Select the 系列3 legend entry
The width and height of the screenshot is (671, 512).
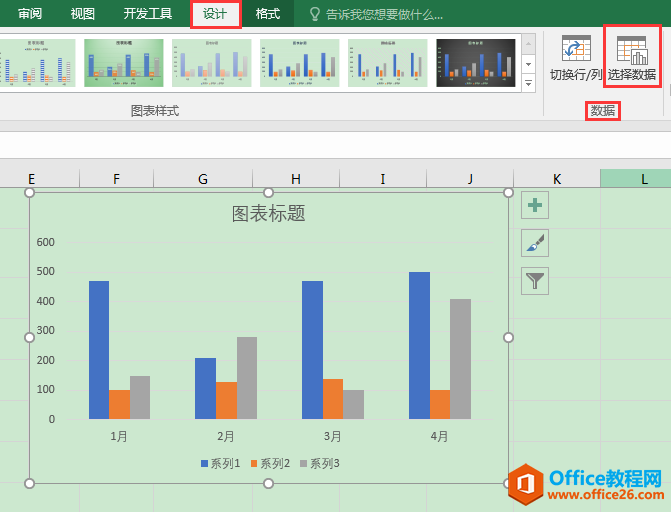[x=320, y=463]
